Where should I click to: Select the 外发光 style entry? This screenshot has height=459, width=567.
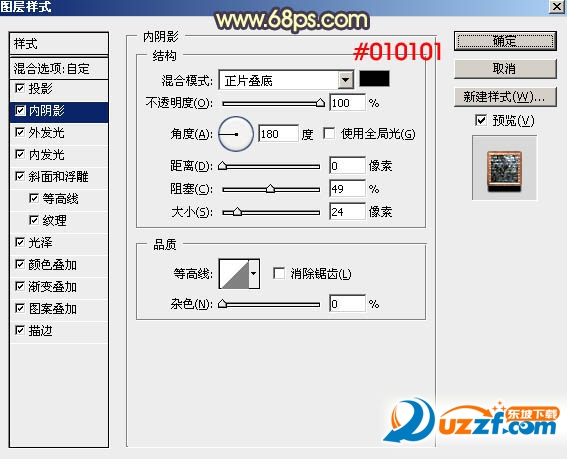pos(46,133)
